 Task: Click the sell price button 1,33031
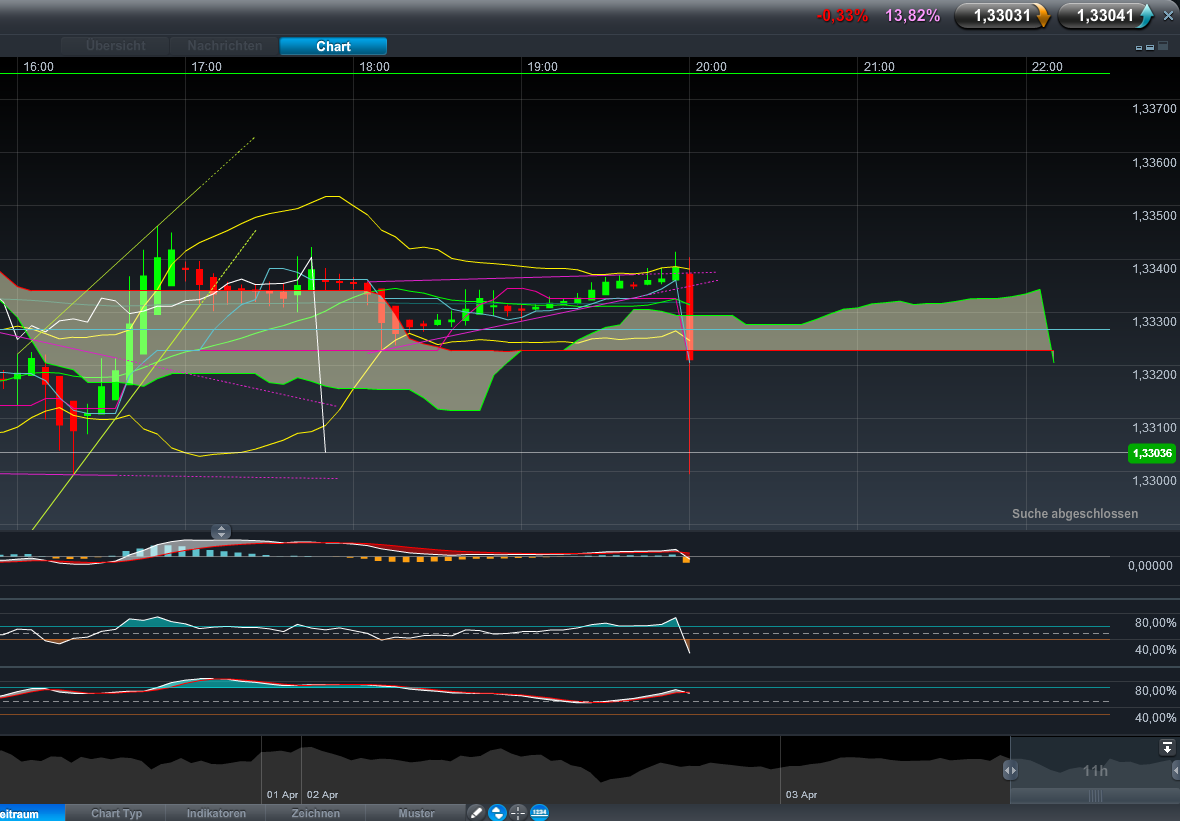click(x=1002, y=15)
